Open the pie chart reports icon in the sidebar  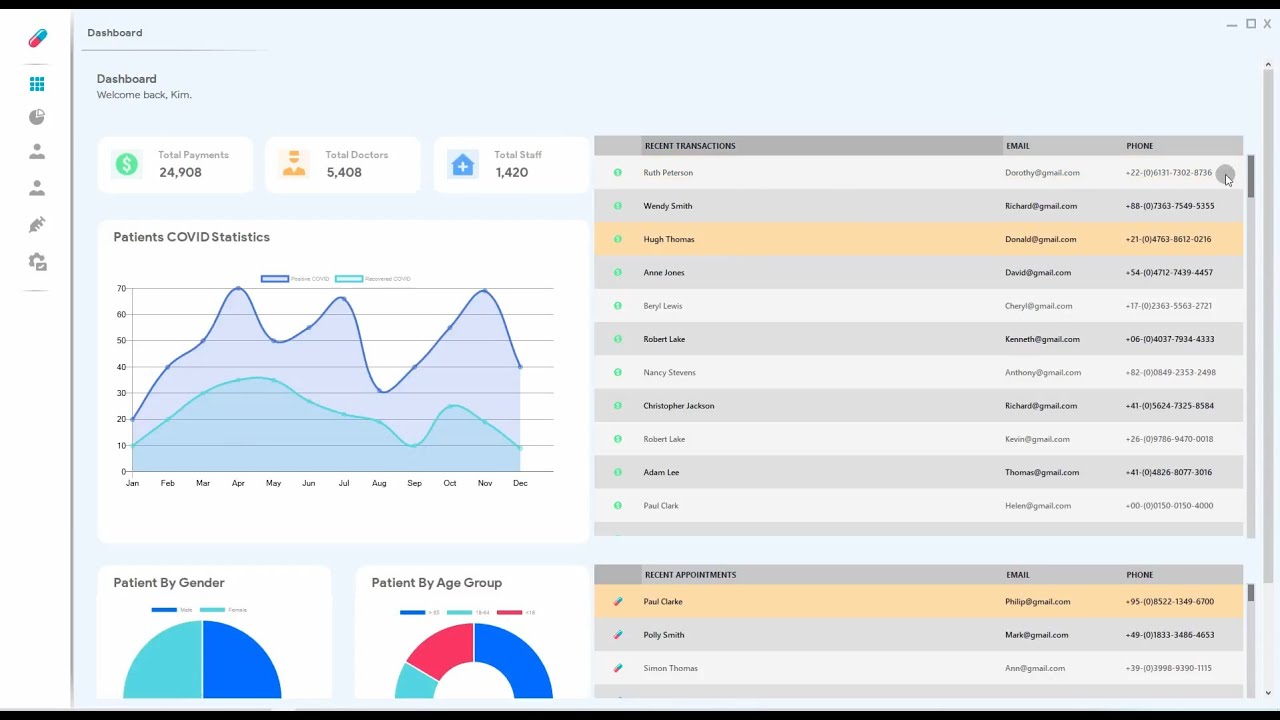coord(37,117)
